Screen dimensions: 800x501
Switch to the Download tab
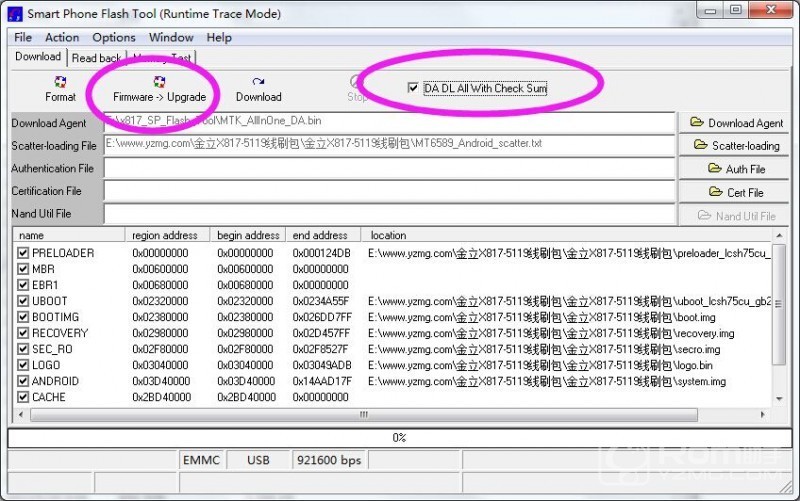38,57
